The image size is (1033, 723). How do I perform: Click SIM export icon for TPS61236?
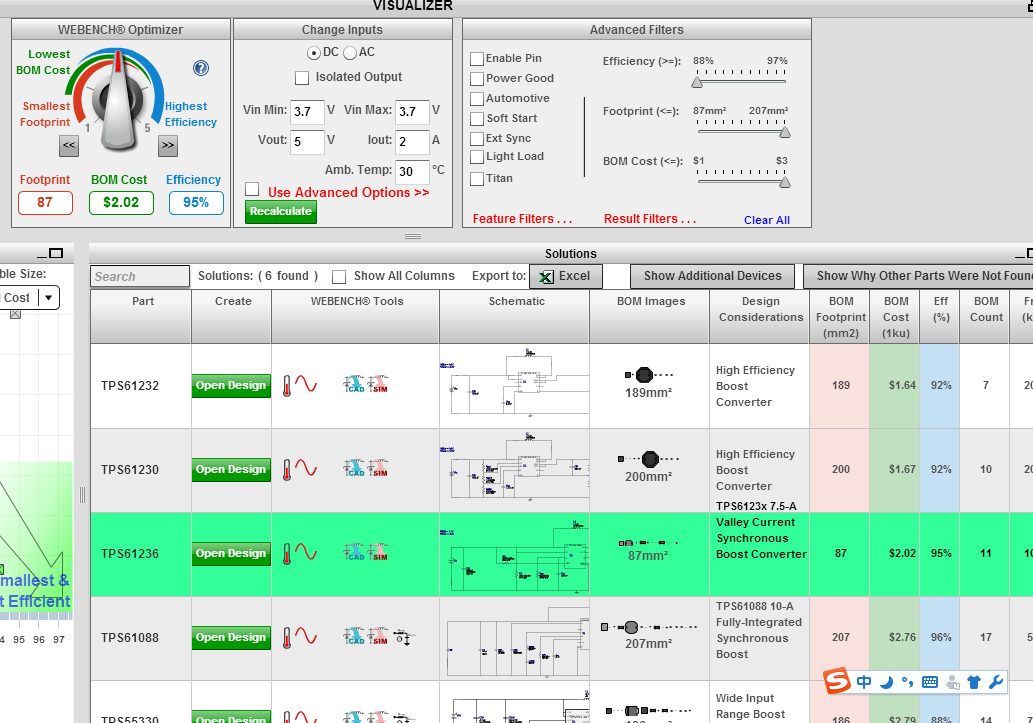click(x=378, y=552)
